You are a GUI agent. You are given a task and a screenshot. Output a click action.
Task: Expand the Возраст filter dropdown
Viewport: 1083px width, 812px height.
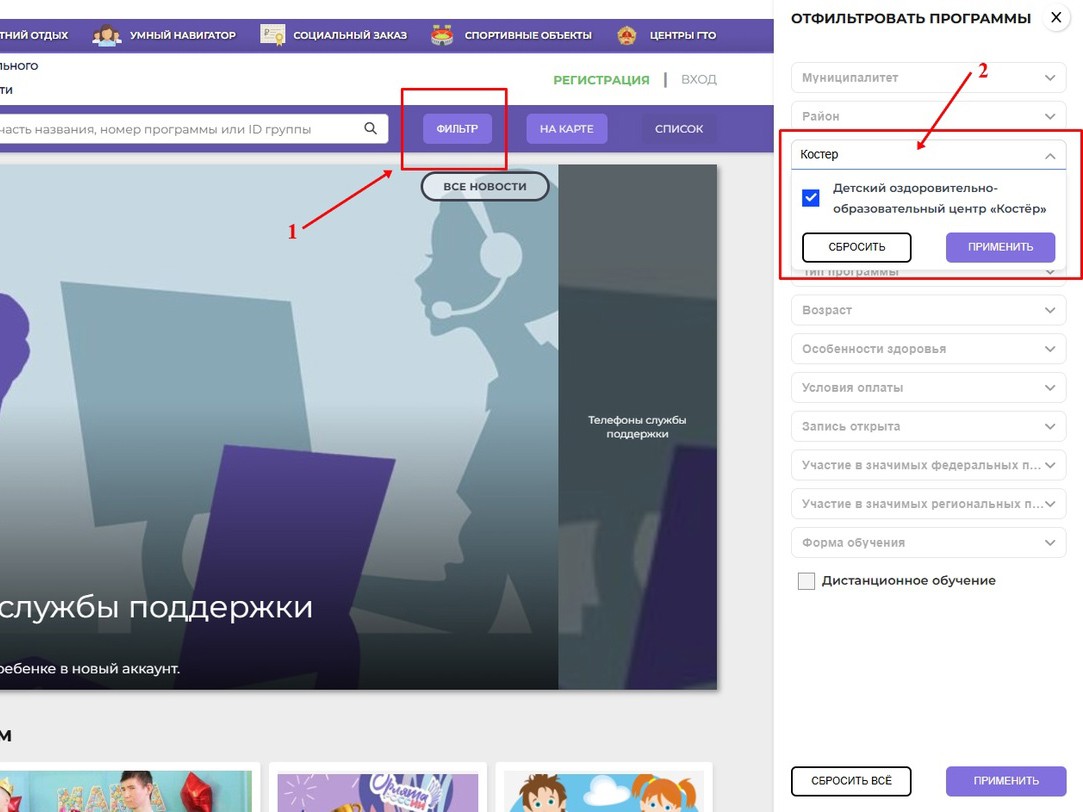[x=928, y=310]
